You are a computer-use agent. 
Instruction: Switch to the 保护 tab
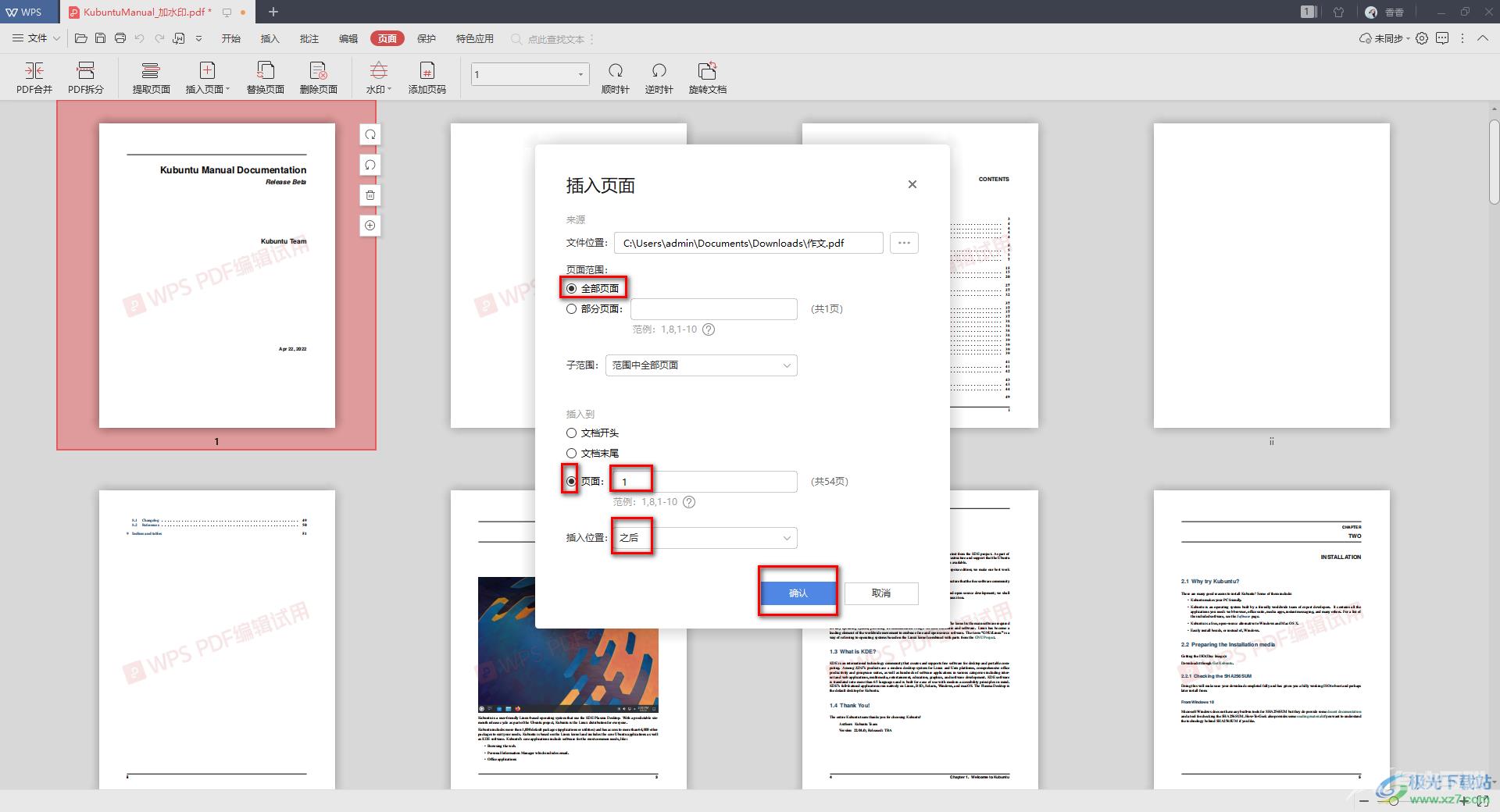coord(427,38)
